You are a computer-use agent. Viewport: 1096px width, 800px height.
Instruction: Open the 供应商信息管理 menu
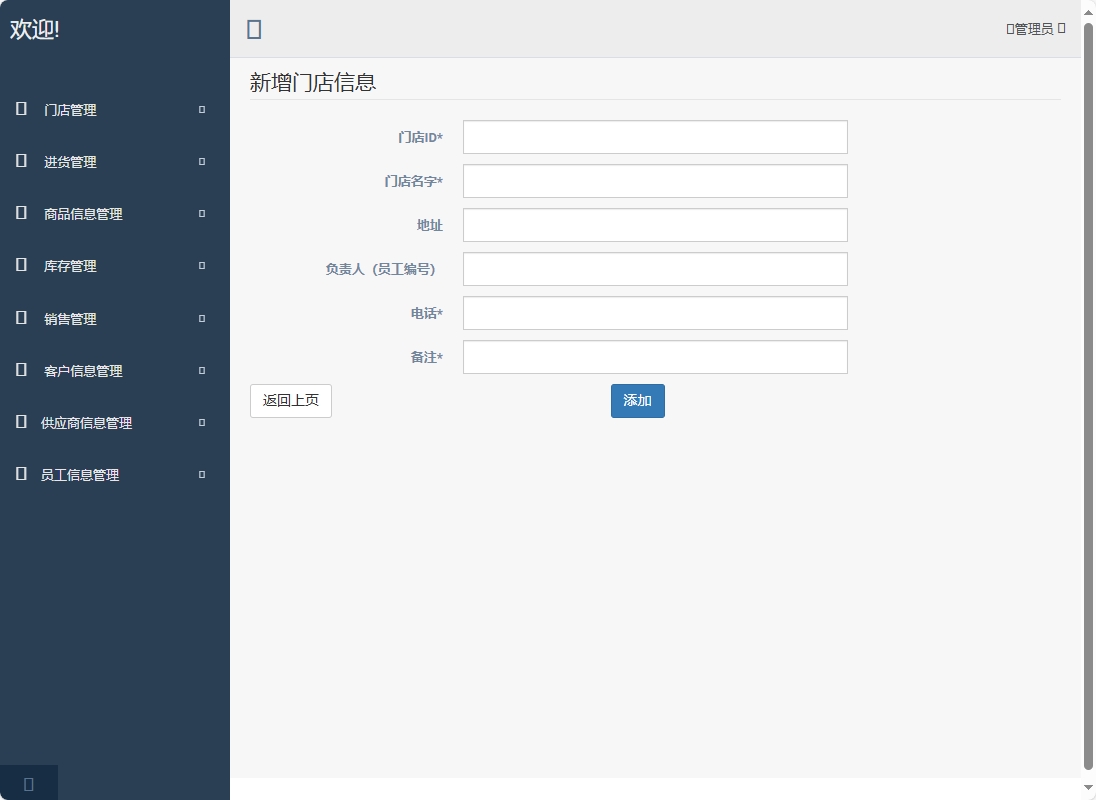tap(115, 423)
